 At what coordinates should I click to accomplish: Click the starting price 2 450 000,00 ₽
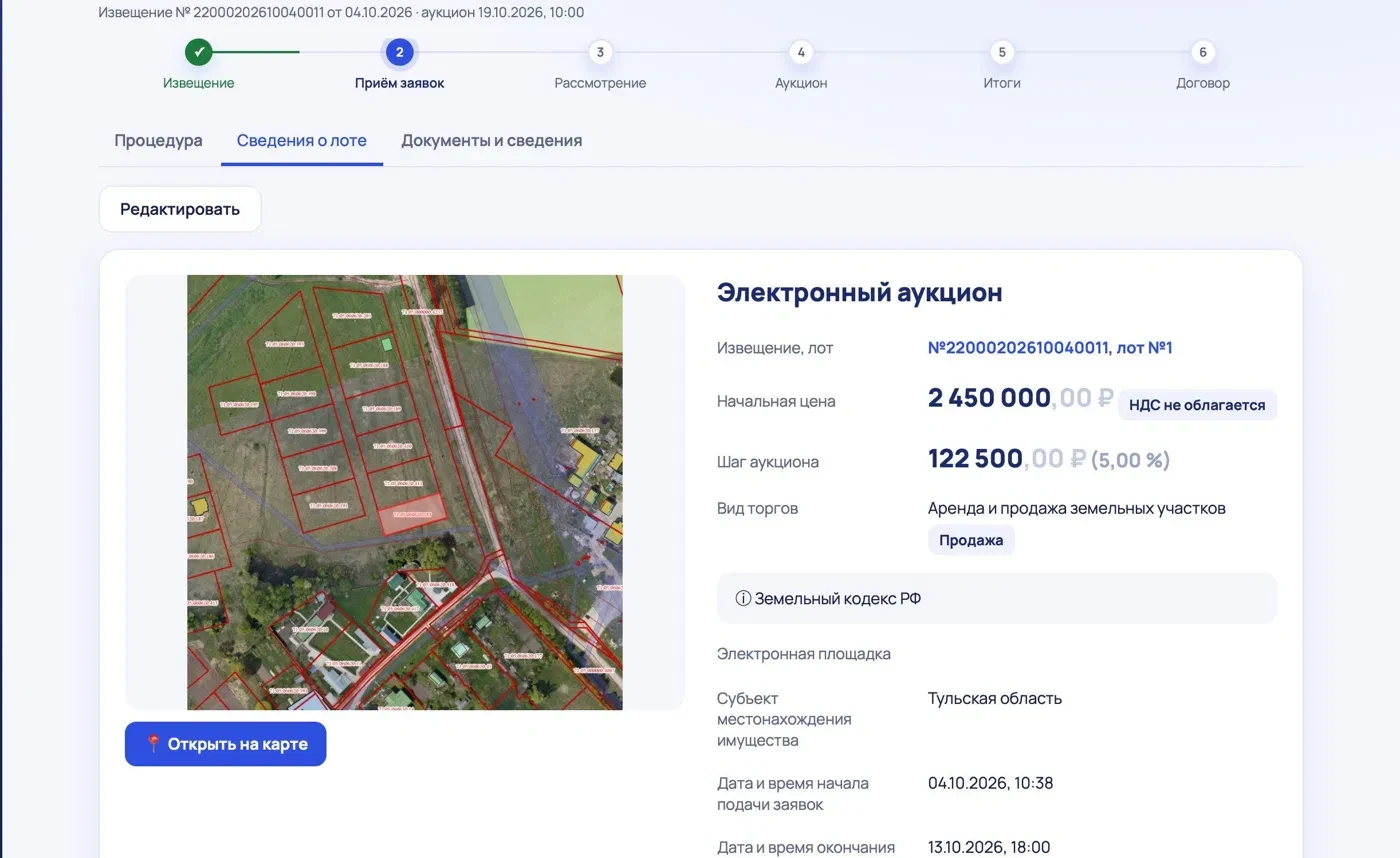[1020, 398]
